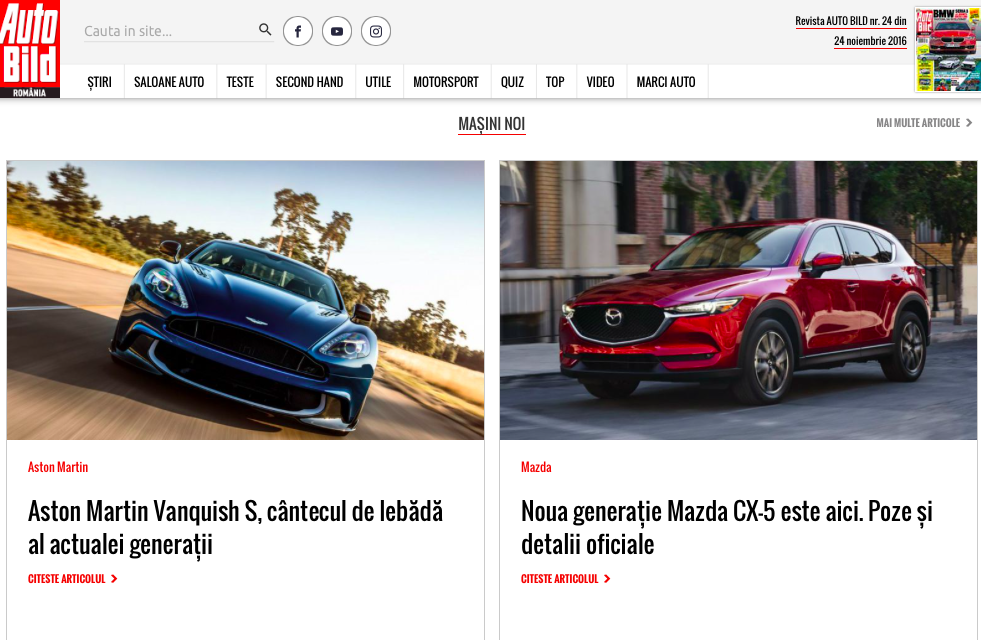Screen dimensions: 981x640
Task: Open the Teste menu item
Action: [x=240, y=82]
